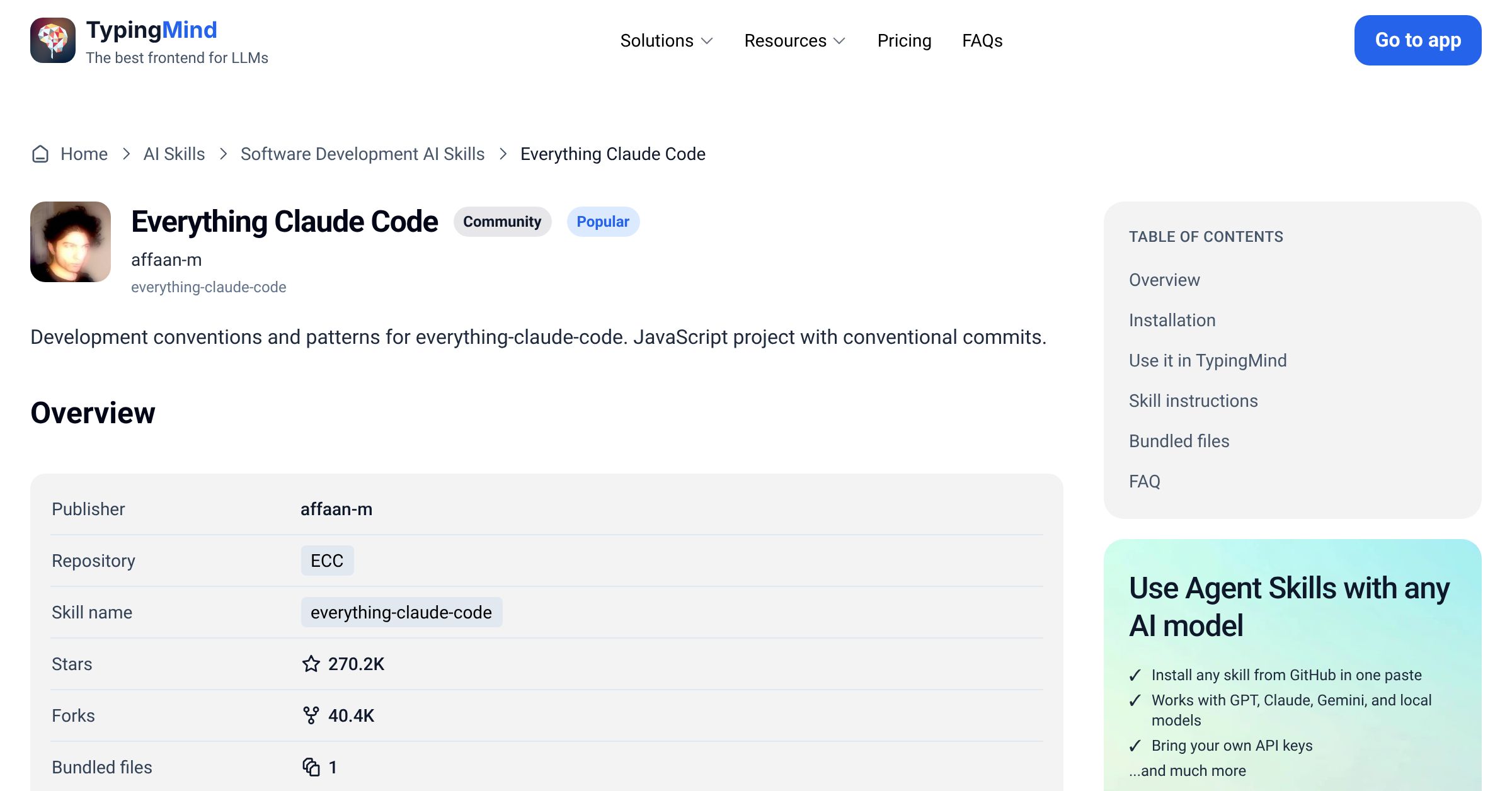This screenshot has height=791, width=1512.
Task: Click the Go to app button
Action: (1417, 40)
